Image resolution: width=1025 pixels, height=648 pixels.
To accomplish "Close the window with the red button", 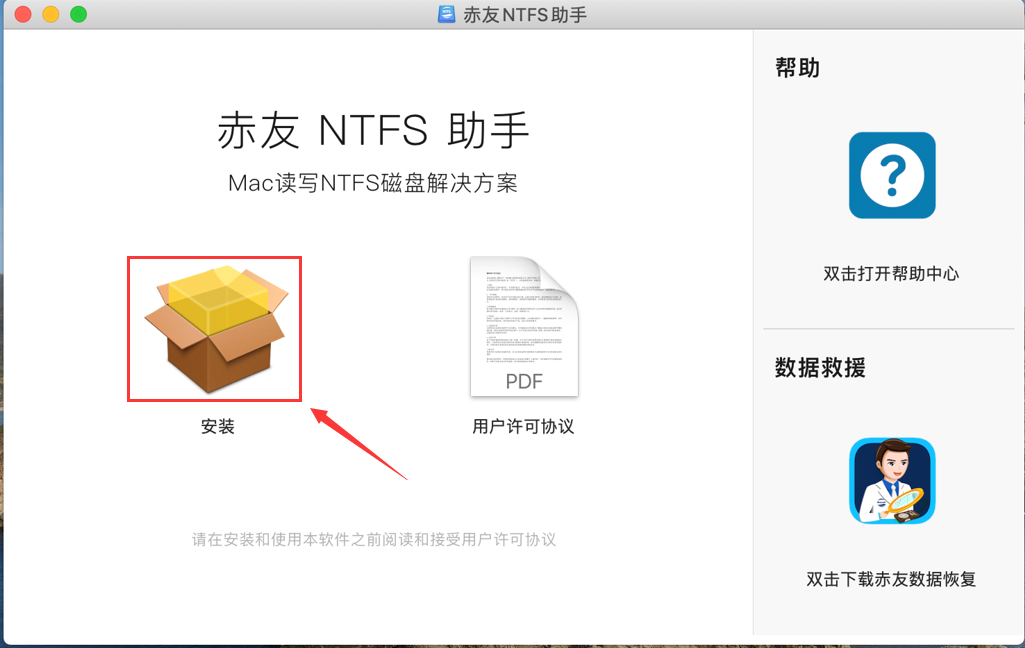I will tap(22, 14).
